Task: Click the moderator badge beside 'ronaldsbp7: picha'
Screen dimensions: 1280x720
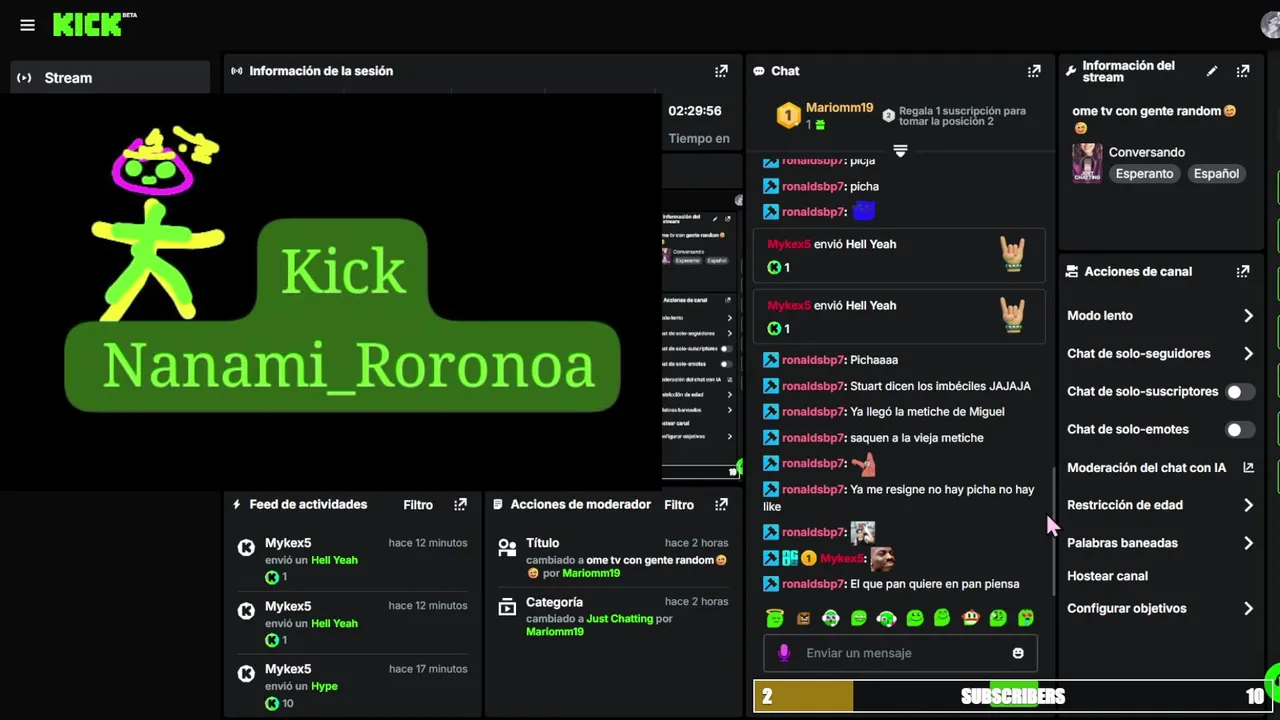Action: click(771, 186)
